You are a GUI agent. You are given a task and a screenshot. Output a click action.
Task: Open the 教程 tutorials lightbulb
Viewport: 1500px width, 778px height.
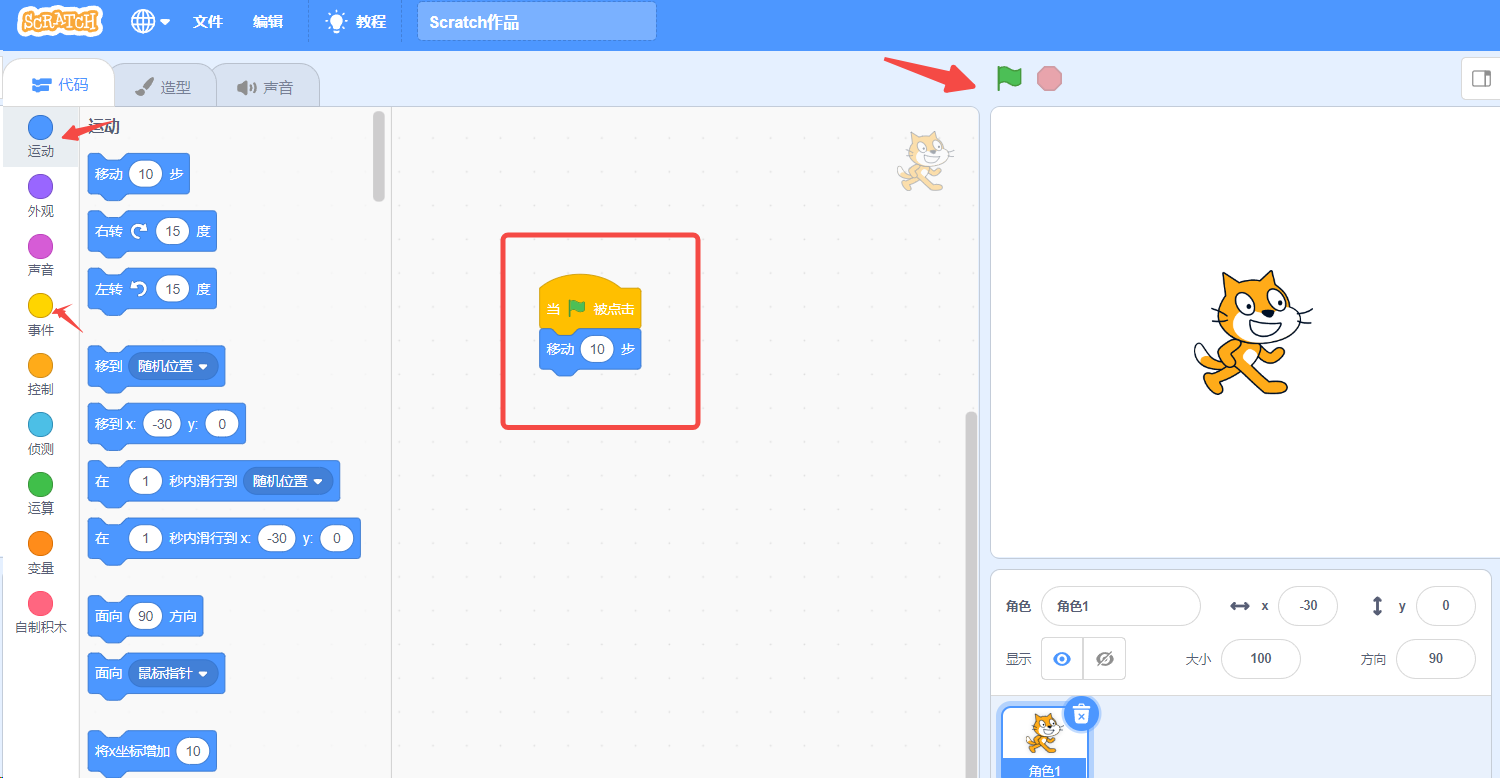point(356,21)
